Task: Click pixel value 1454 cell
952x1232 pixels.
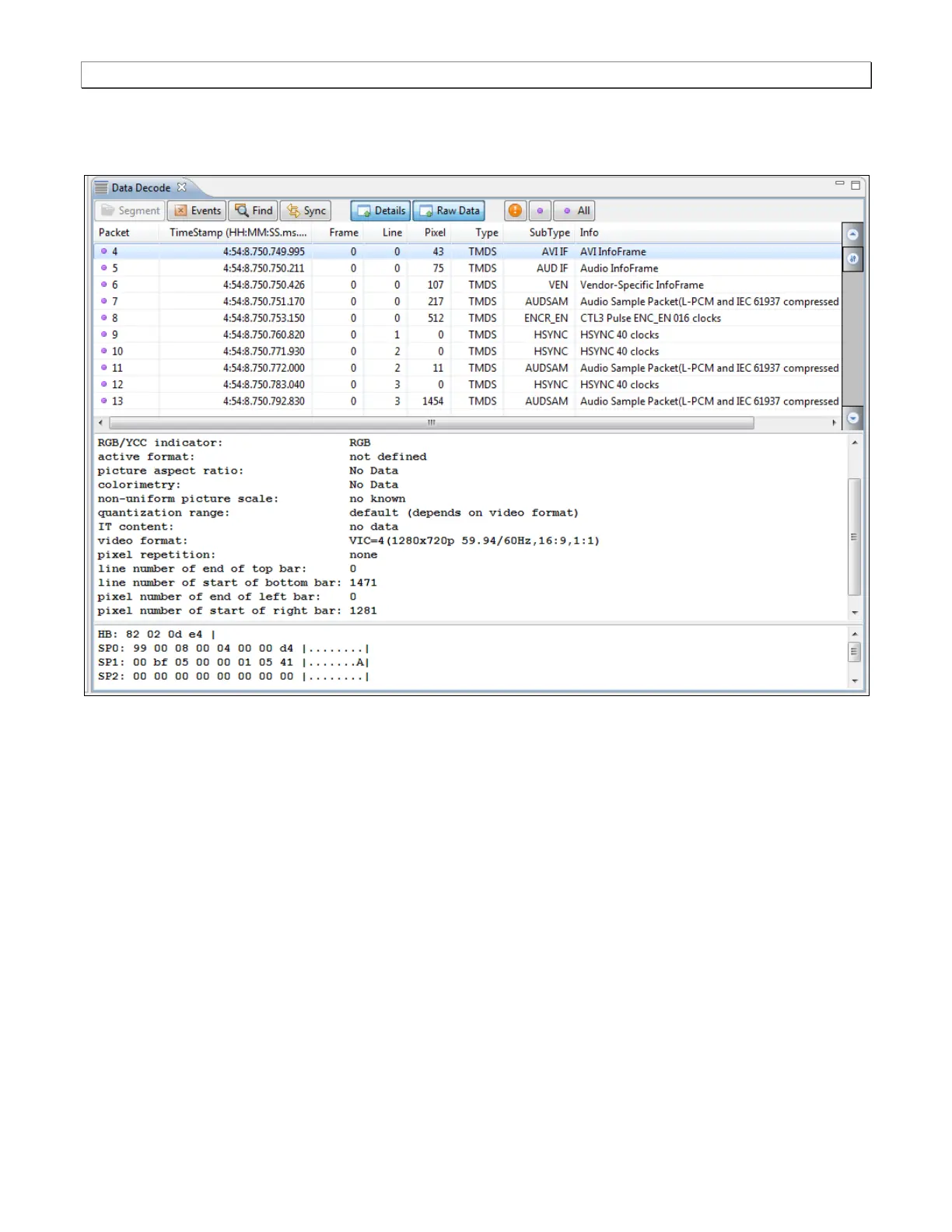Action: (x=432, y=401)
